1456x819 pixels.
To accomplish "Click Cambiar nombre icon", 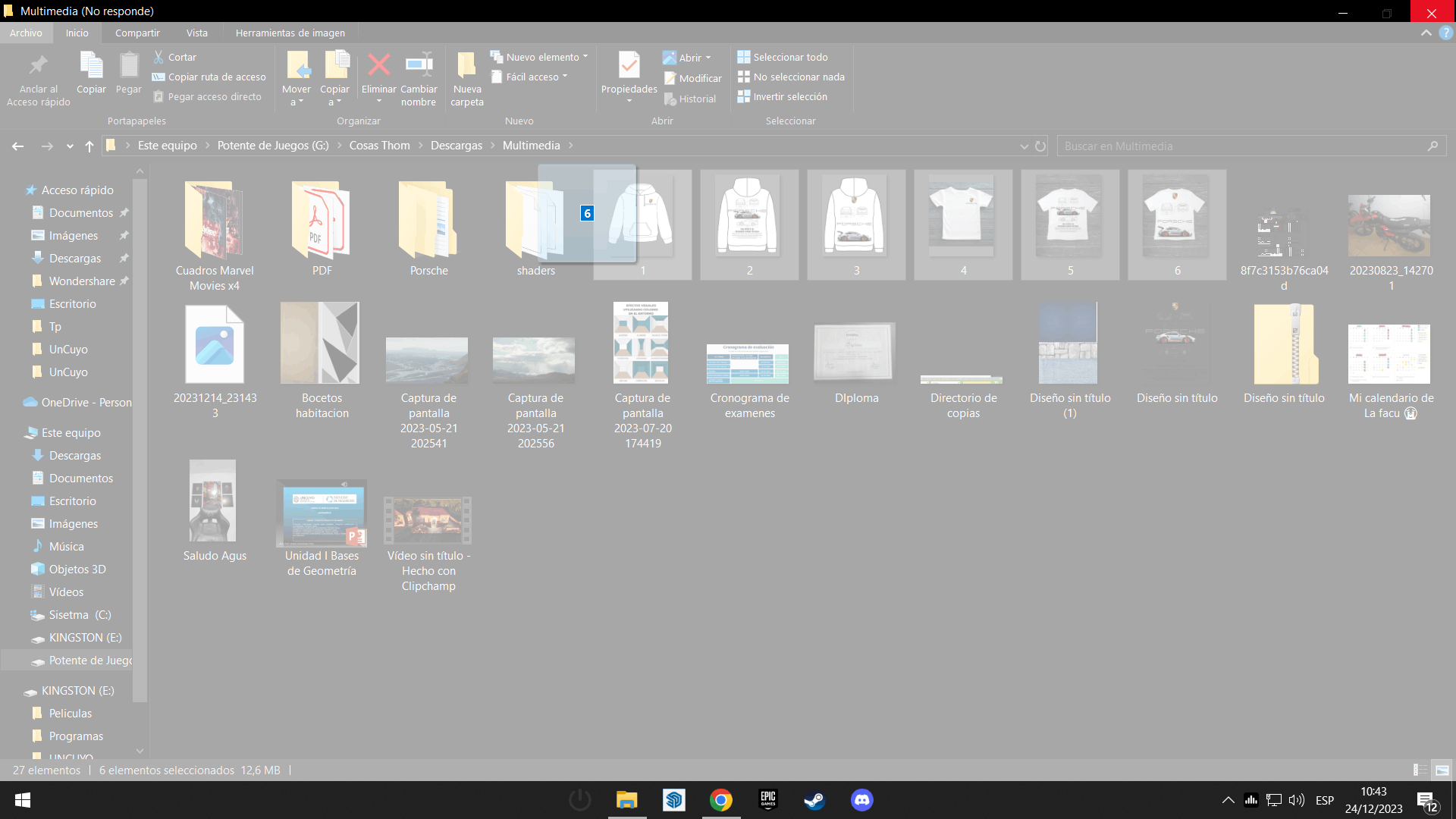I will [419, 65].
